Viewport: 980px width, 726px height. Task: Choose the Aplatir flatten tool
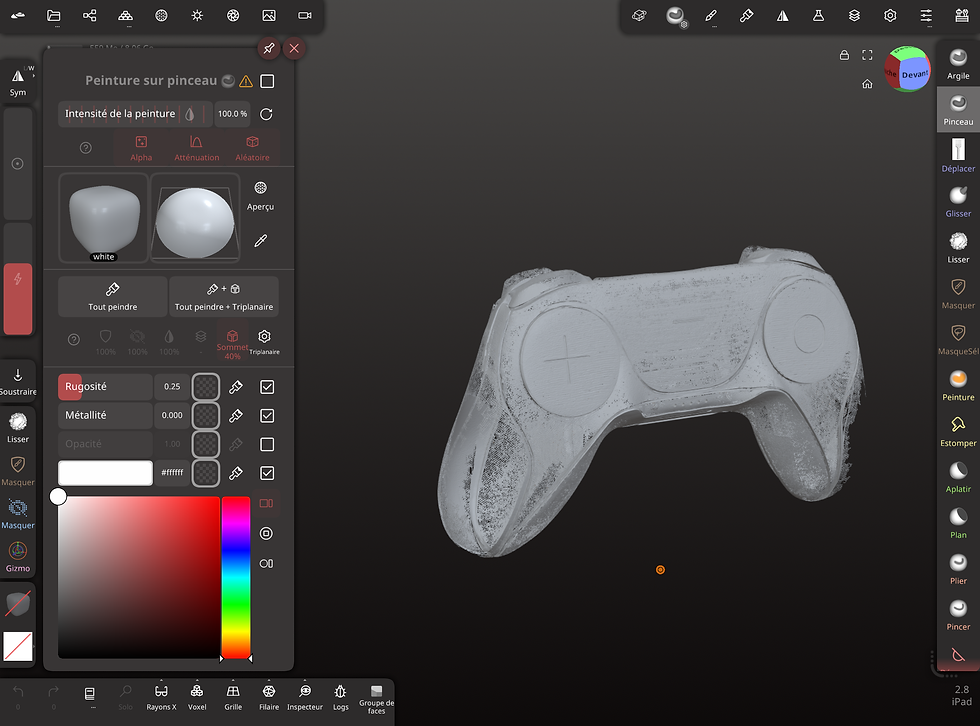click(x=958, y=477)
